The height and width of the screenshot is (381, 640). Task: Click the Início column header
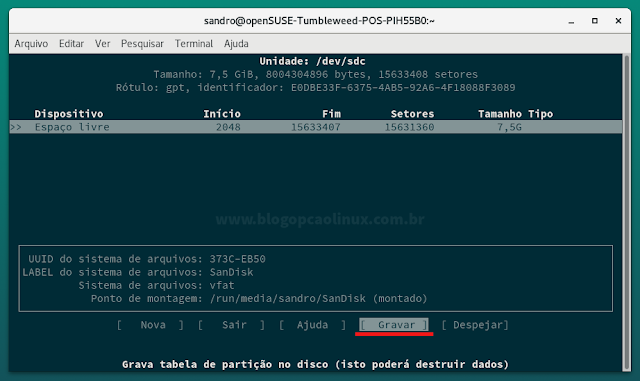click(x=222, y=114)
